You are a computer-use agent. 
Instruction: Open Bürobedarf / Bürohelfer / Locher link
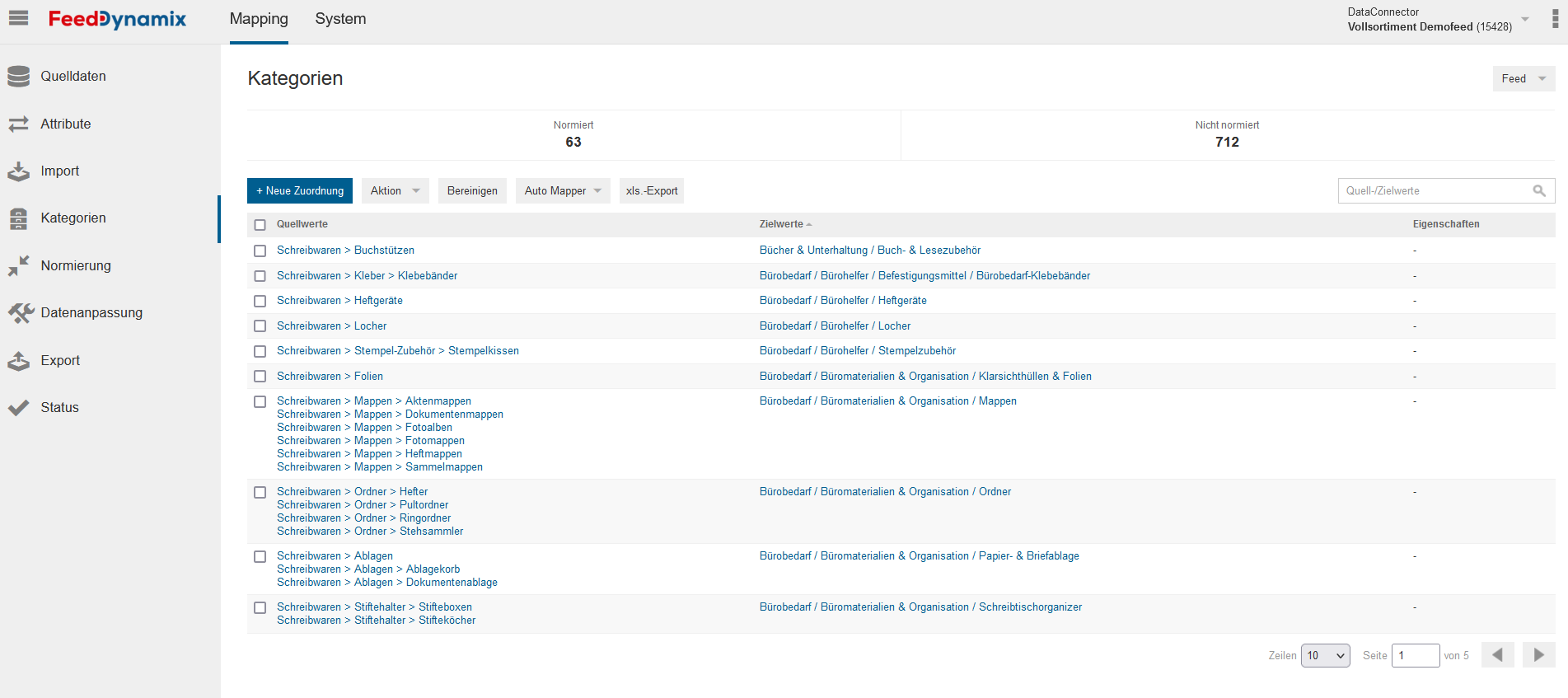[835, 326]
